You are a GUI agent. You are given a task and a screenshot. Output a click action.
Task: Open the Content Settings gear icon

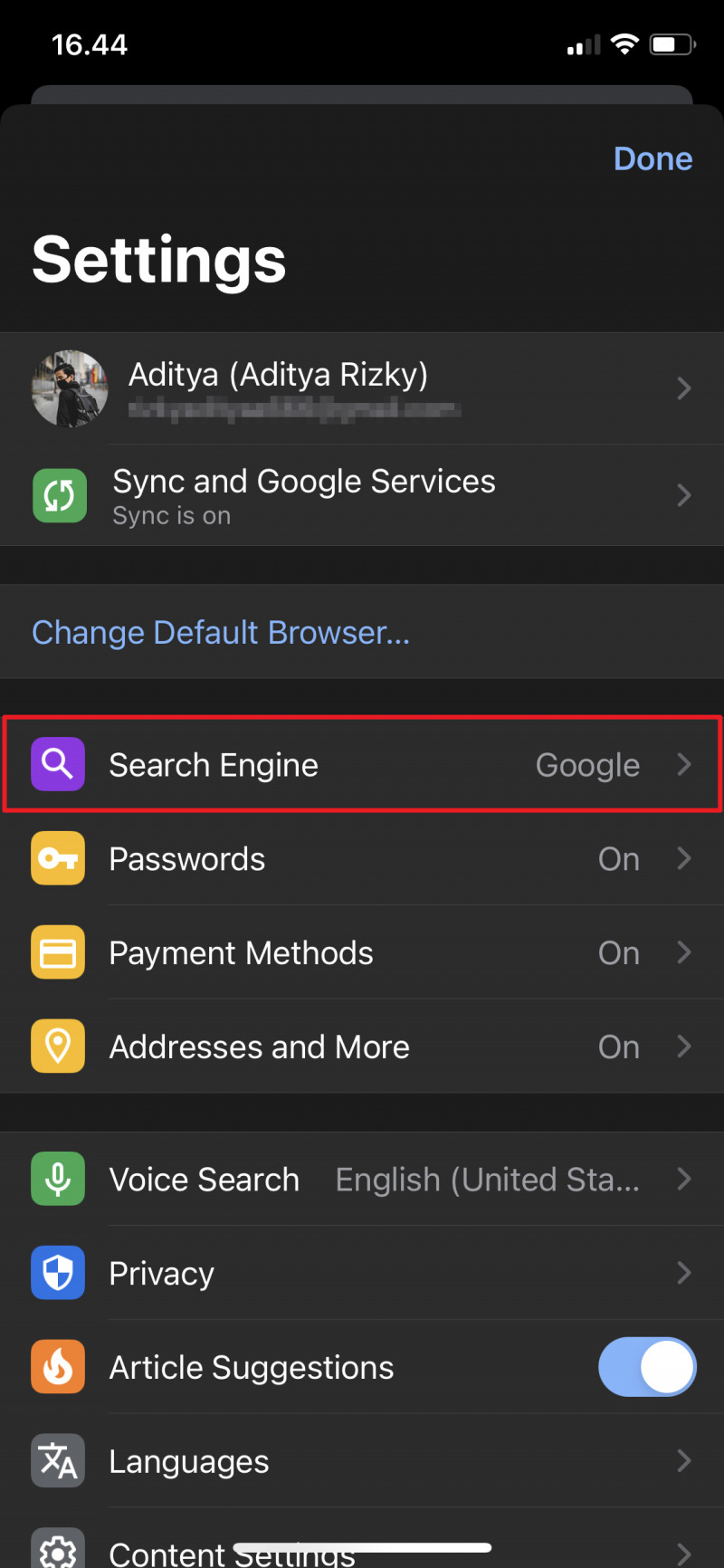coord(58,1550)
